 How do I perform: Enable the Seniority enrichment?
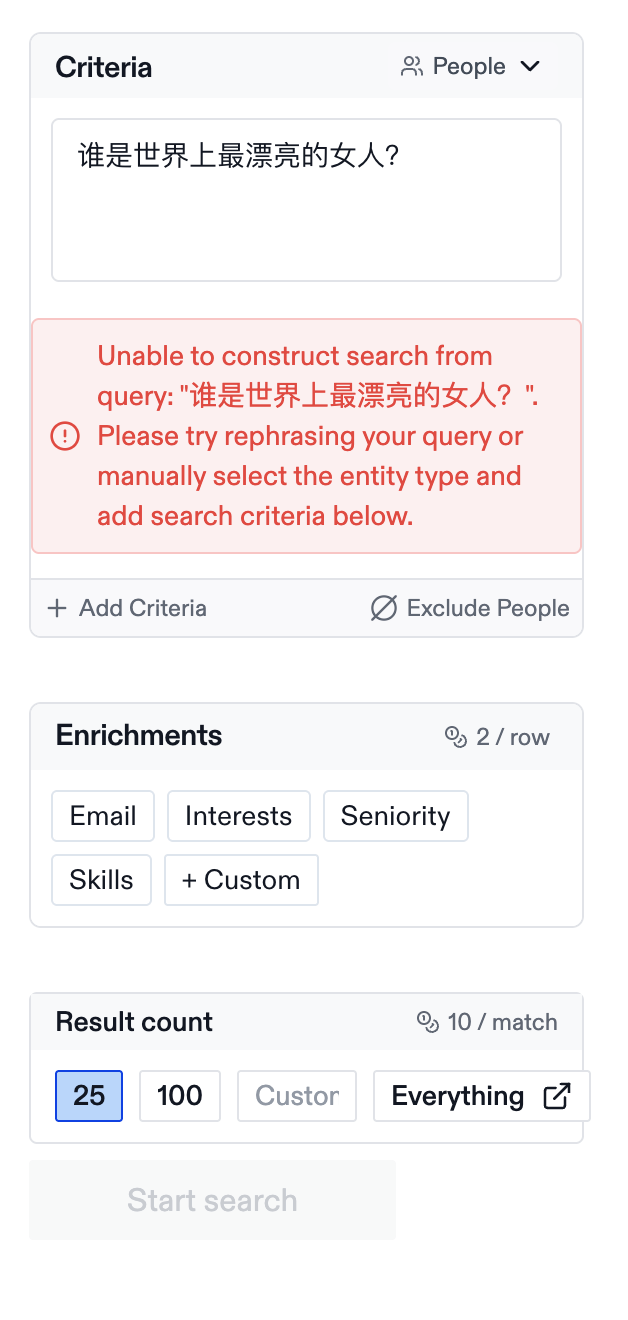(395, 816)
